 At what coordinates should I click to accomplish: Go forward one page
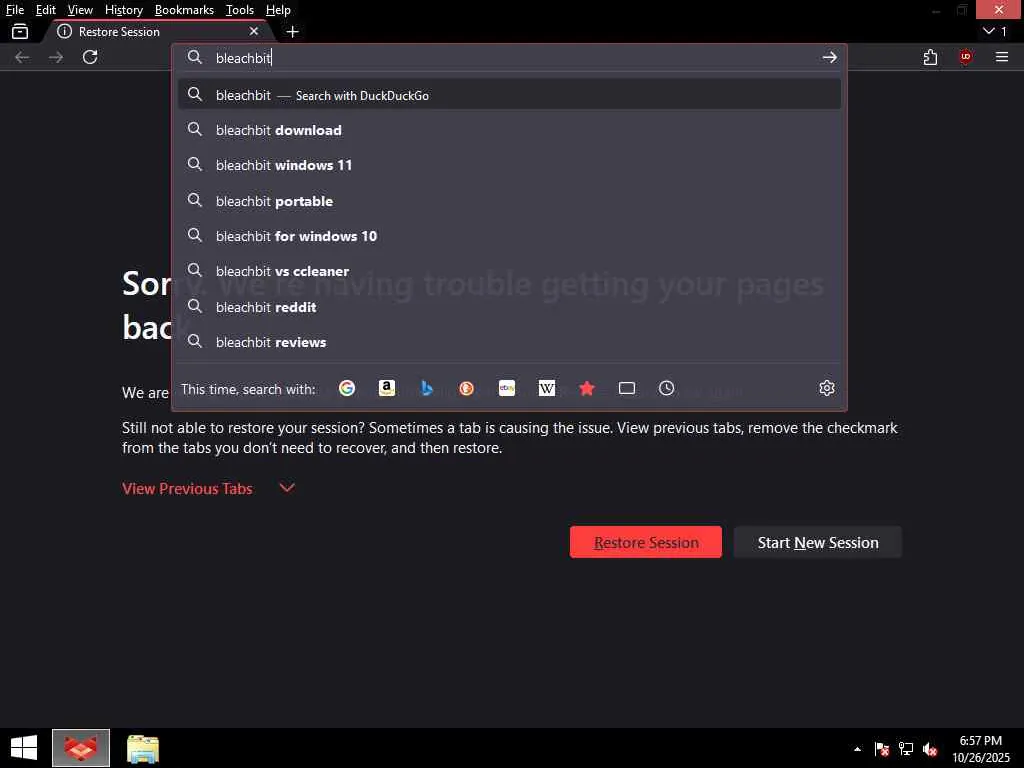click(x=56, y=57)
